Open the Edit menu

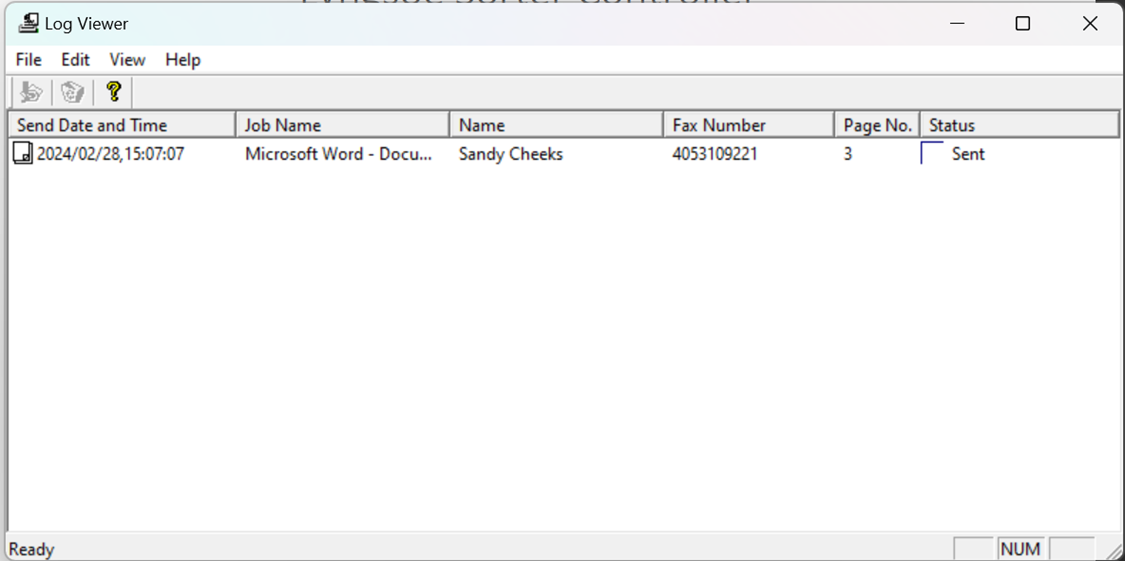75,60
